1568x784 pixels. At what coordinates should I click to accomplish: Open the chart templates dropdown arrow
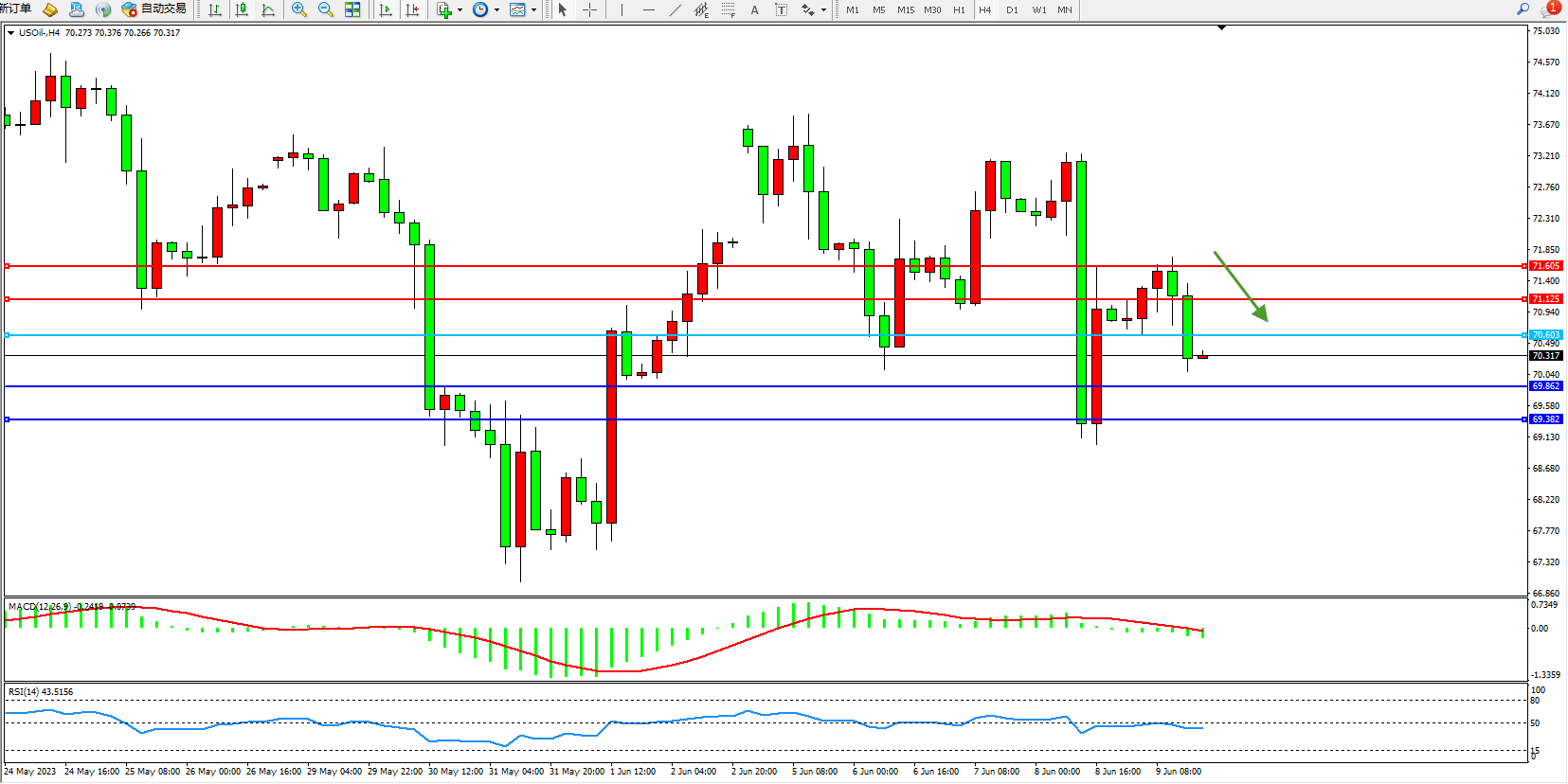tap(533, 9)
